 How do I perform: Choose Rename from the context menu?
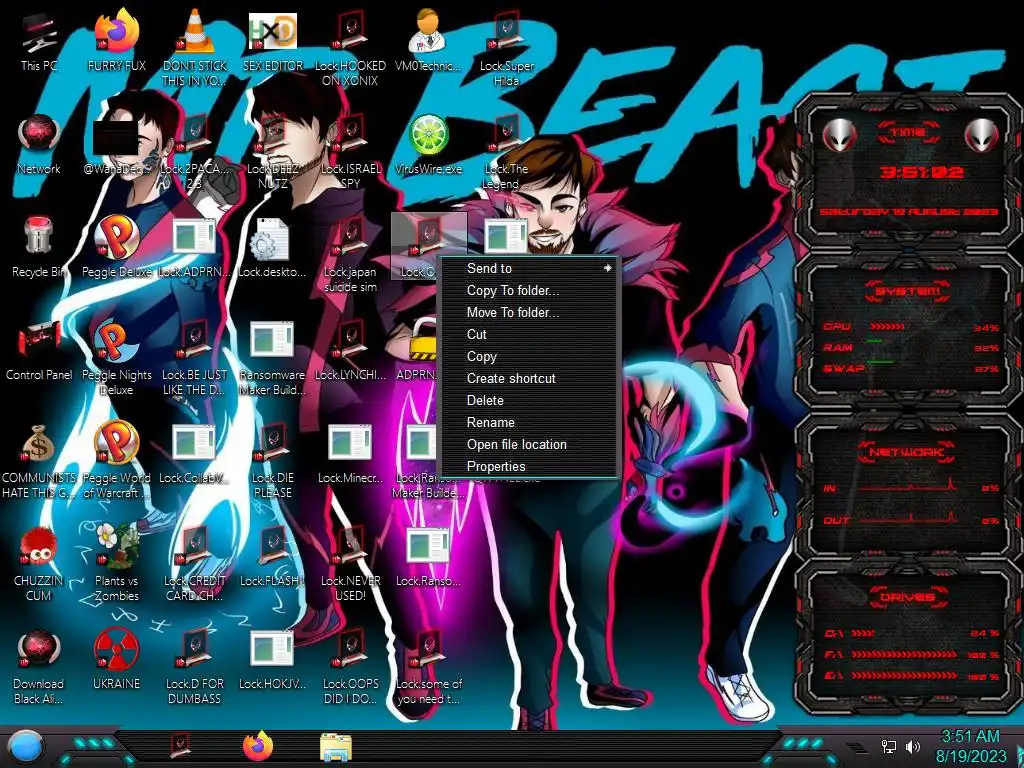tap(530, 423)
